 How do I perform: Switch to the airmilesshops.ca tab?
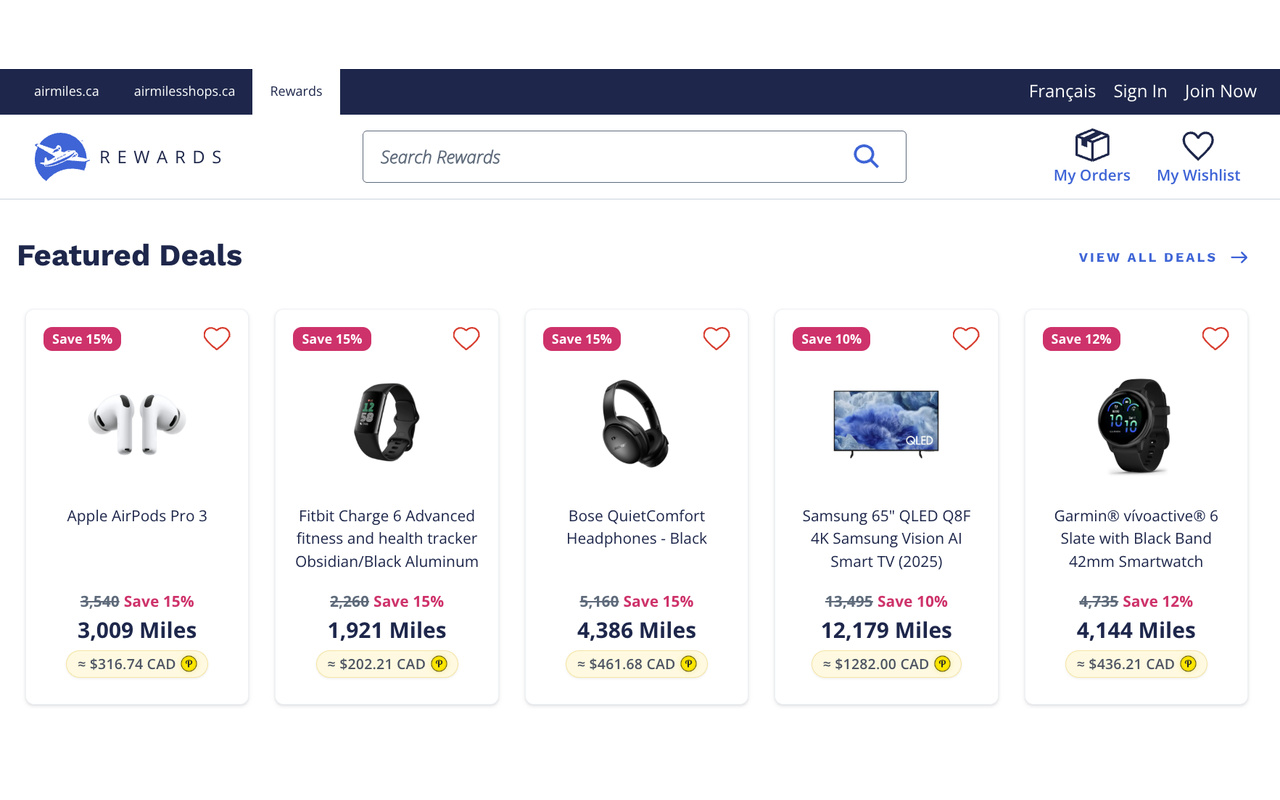tap(184, 91)
